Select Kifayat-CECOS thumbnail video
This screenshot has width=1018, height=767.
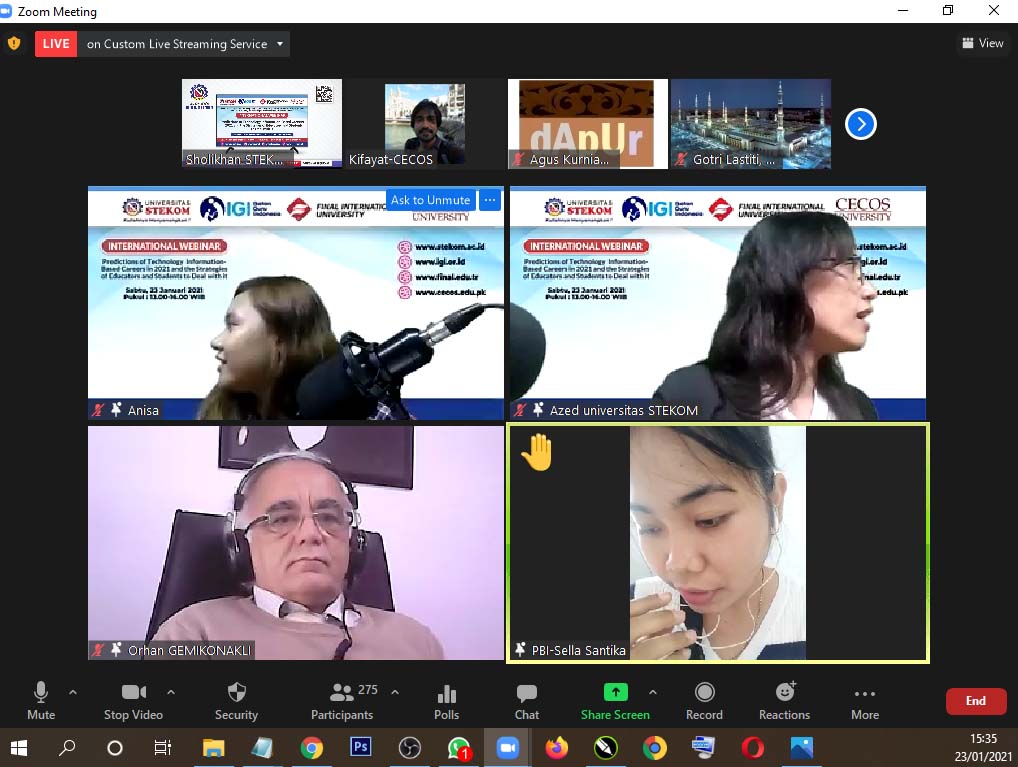(x=425, y=123)
